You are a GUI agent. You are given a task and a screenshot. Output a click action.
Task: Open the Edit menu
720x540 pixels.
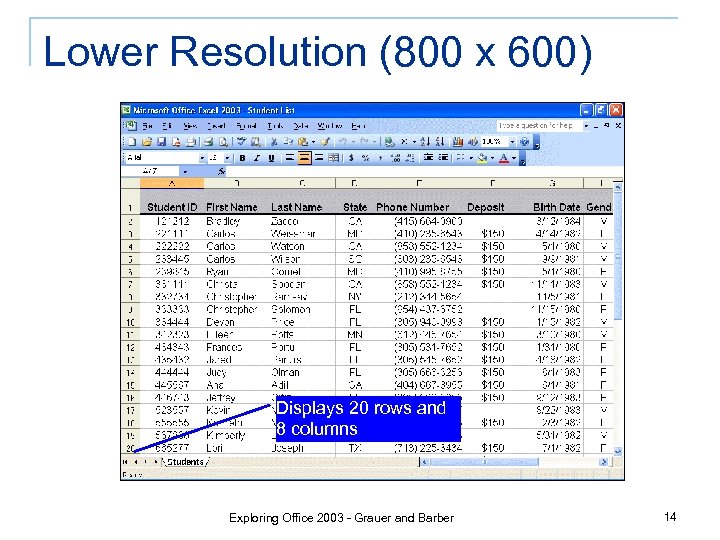pos(167,126)
